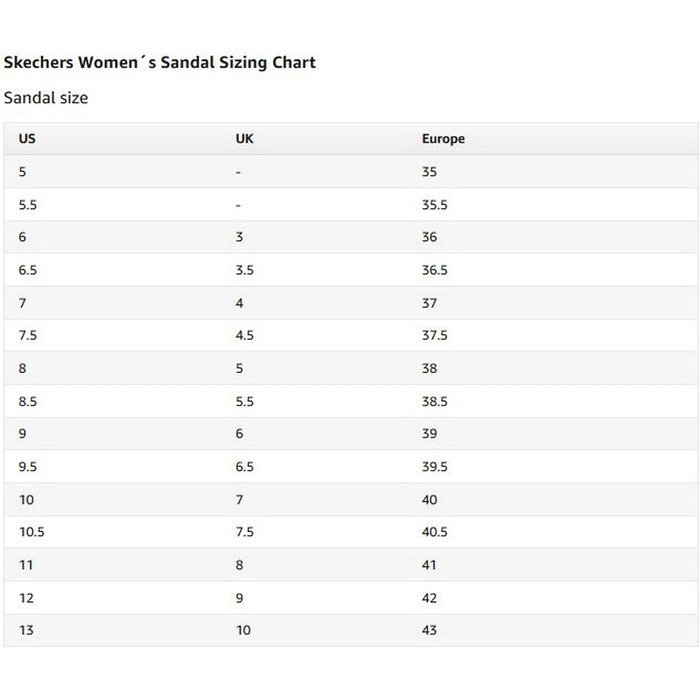Click the UK size 6 cell
The height and width of the screenshot is (700, 700).
pos(239,433)
